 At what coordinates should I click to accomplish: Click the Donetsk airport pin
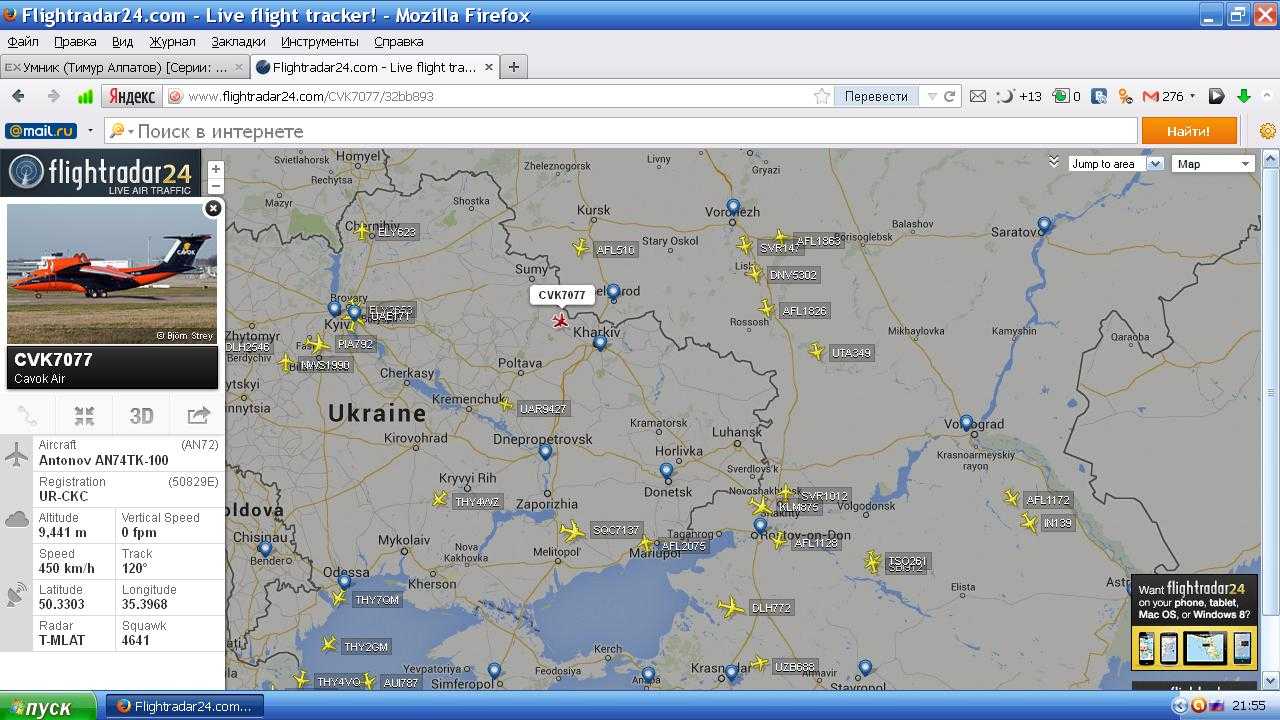point(666,471)
